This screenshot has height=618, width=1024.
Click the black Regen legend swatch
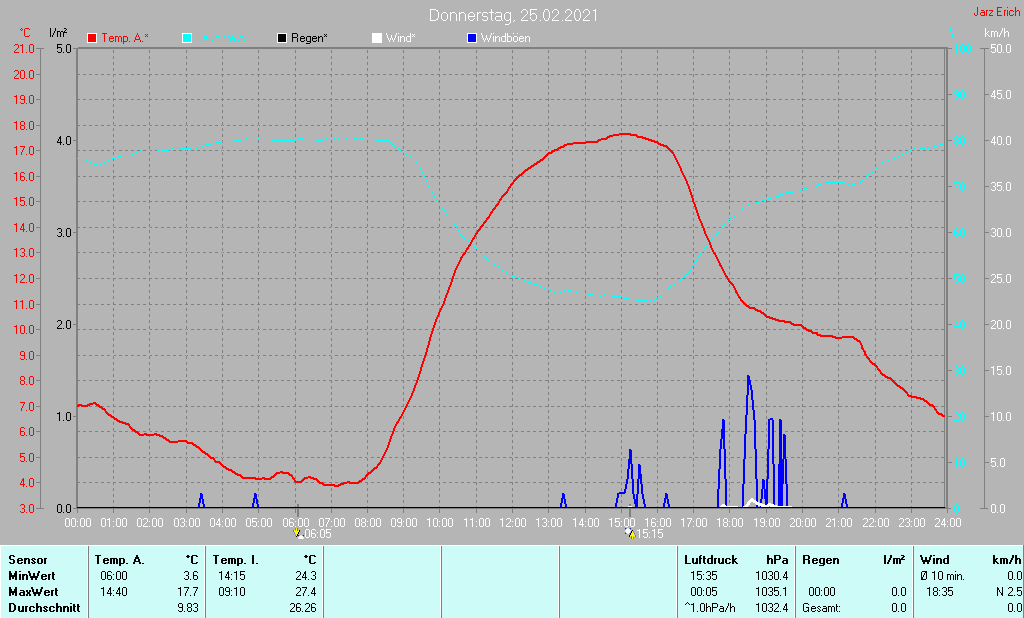tap(282, 39)
